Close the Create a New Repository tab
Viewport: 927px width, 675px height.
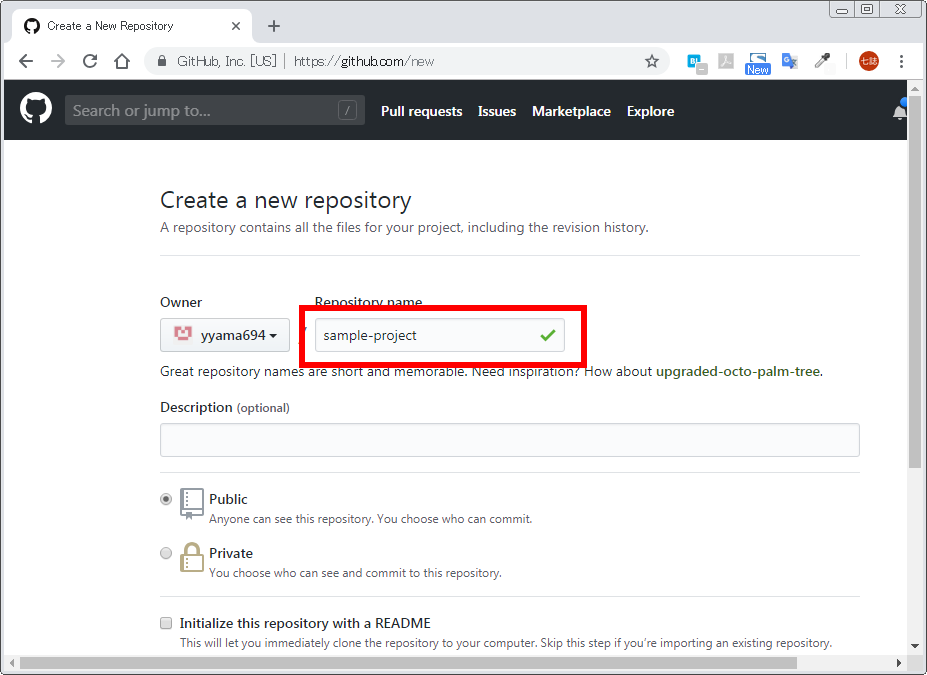pyautogui.click(x=236, y=26)
